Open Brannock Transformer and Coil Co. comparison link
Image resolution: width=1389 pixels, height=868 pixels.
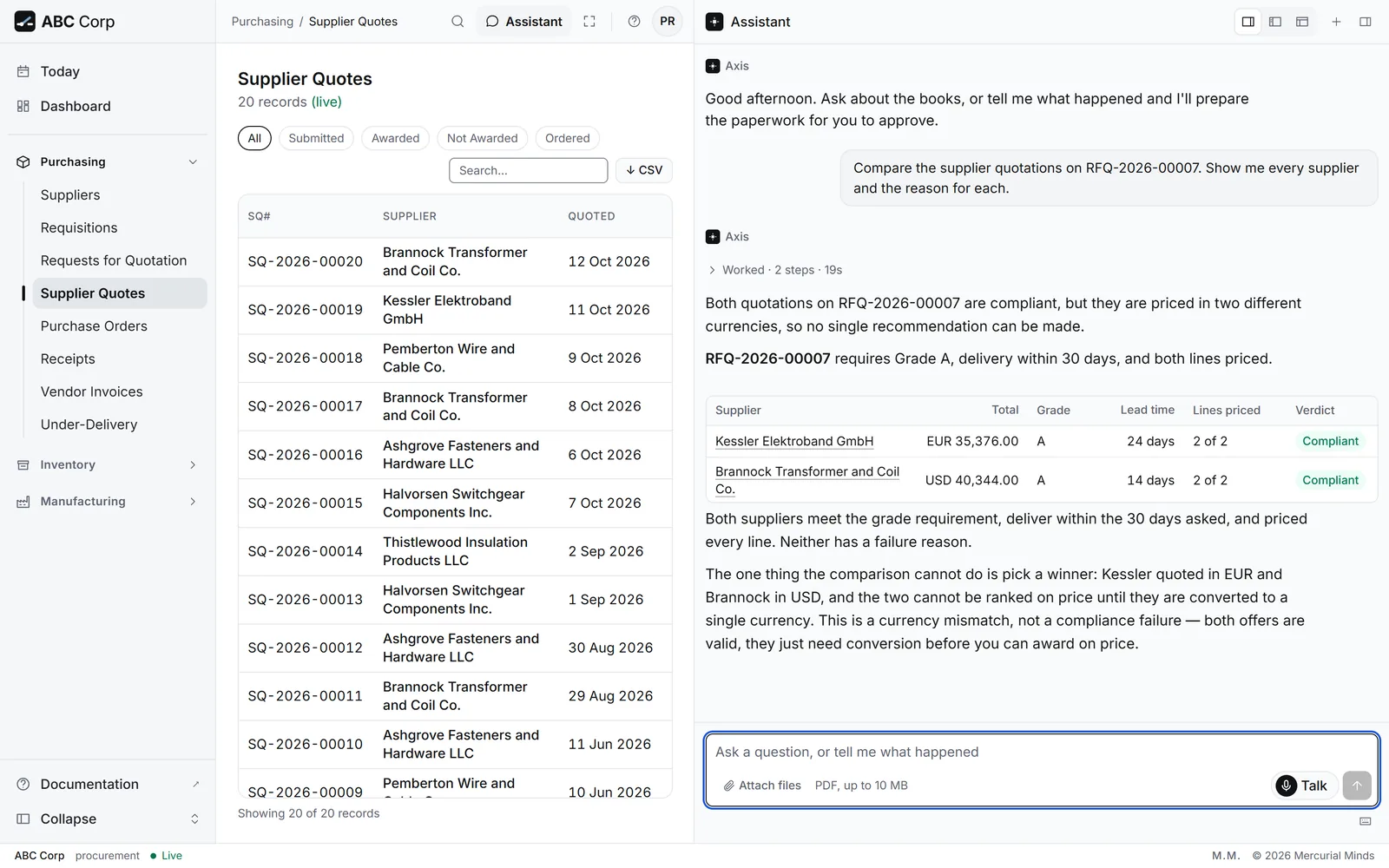[x=807, y=480]
